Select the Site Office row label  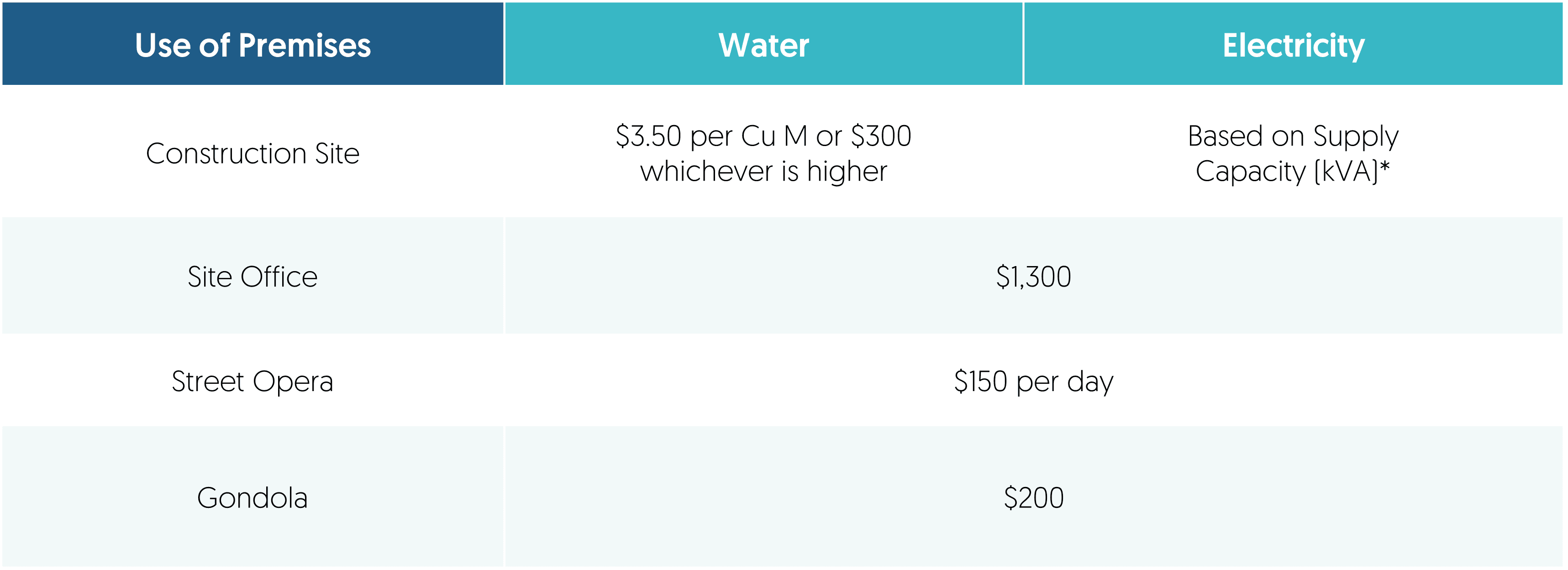click(x=253, y=277)
